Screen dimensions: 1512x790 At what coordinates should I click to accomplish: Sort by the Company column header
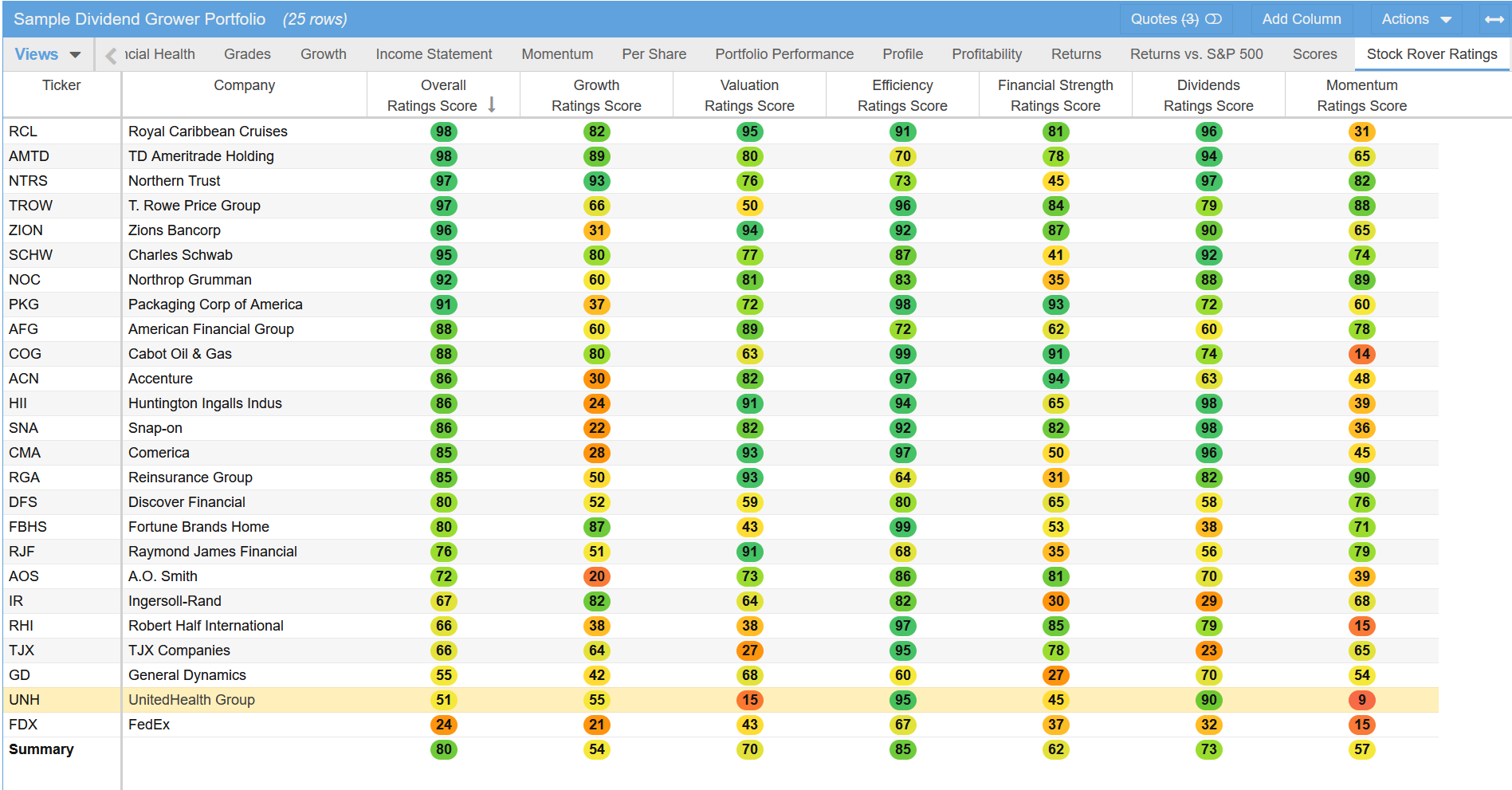244,85
